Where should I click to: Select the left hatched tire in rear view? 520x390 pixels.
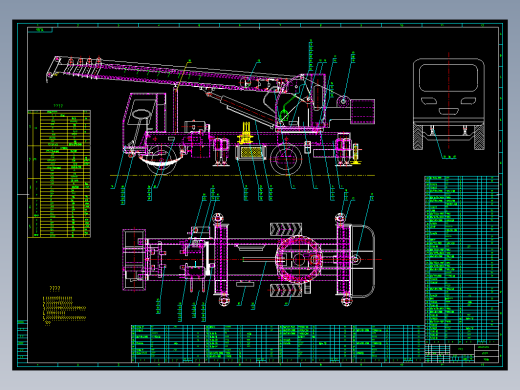coord(418,137)
